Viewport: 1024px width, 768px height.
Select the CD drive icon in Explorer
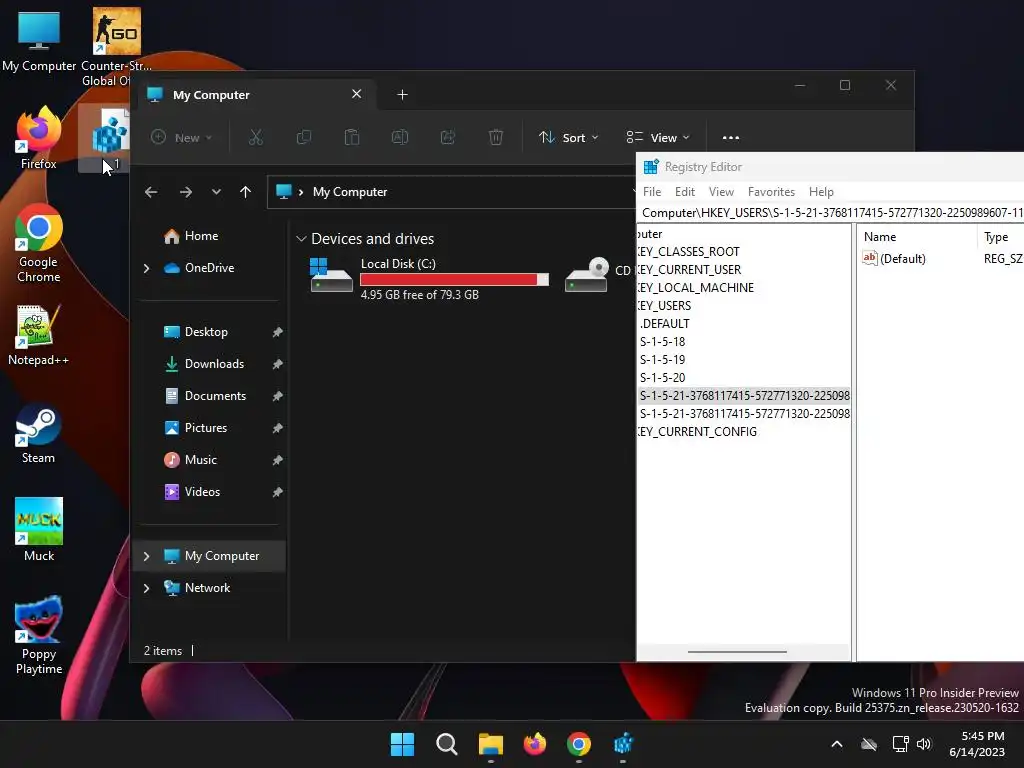(586, 275)
